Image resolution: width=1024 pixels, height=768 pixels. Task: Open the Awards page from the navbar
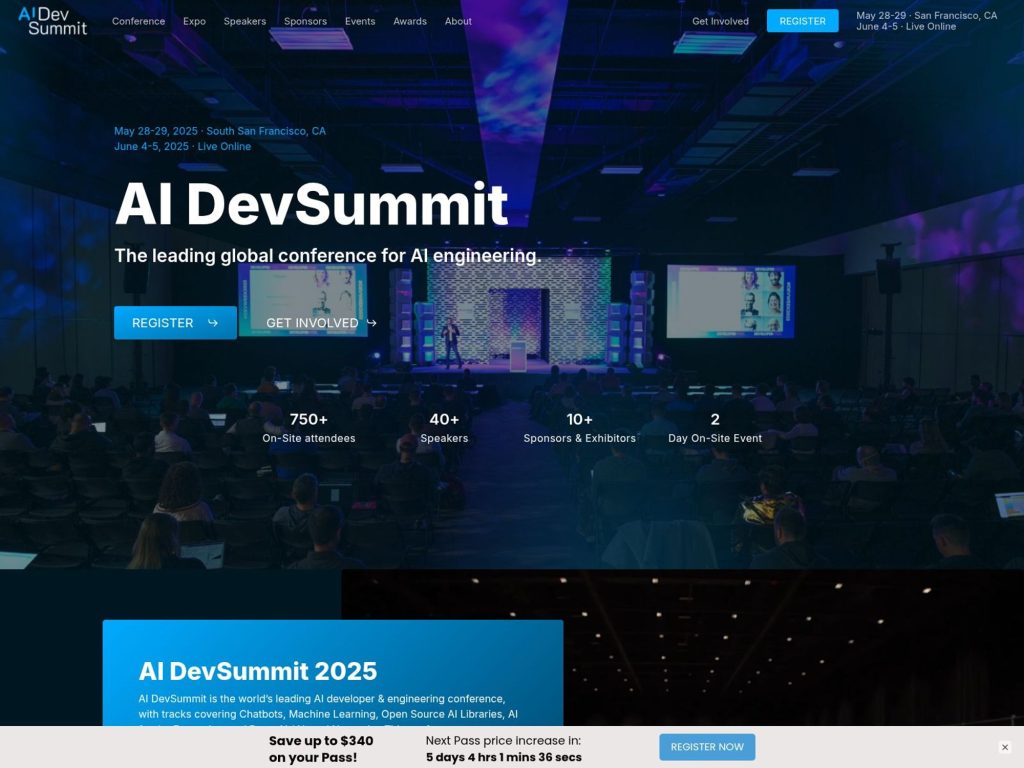[x=409, y=21]
